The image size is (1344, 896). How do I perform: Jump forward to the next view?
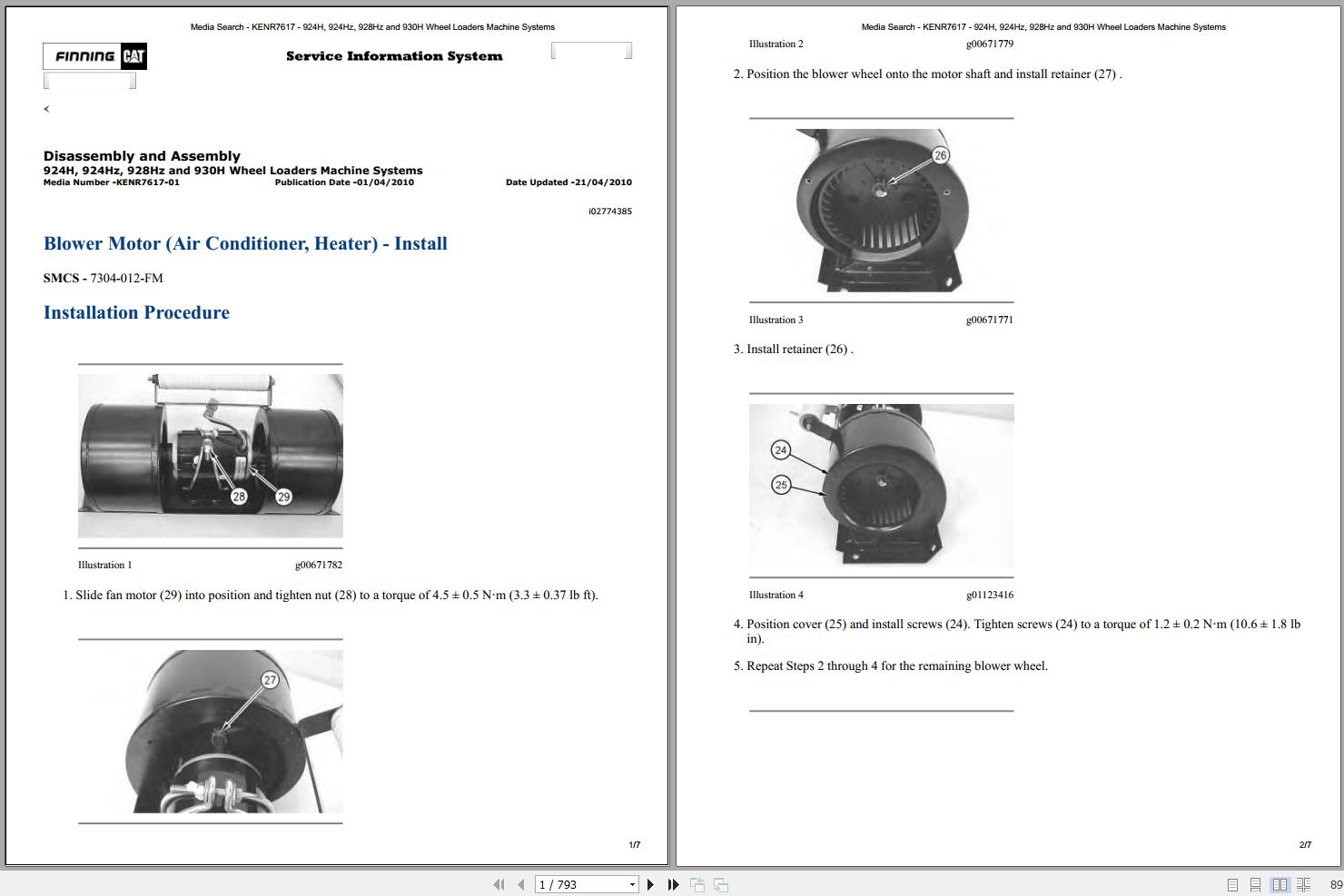(x=720, y=883)
